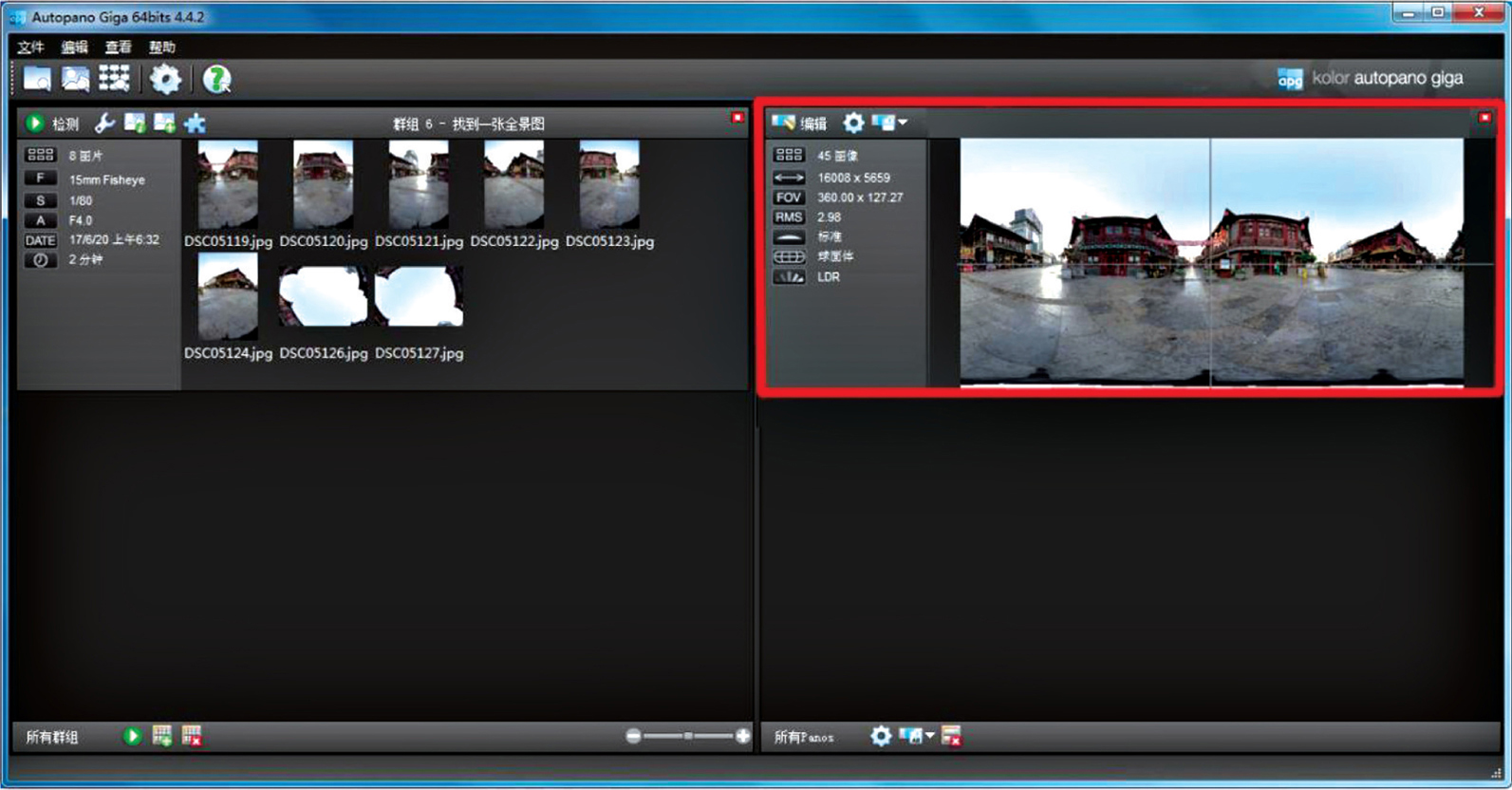Click the histogram icon beside LDR
This screenshot has height=790, width=1512.
(x=789, y=277)
